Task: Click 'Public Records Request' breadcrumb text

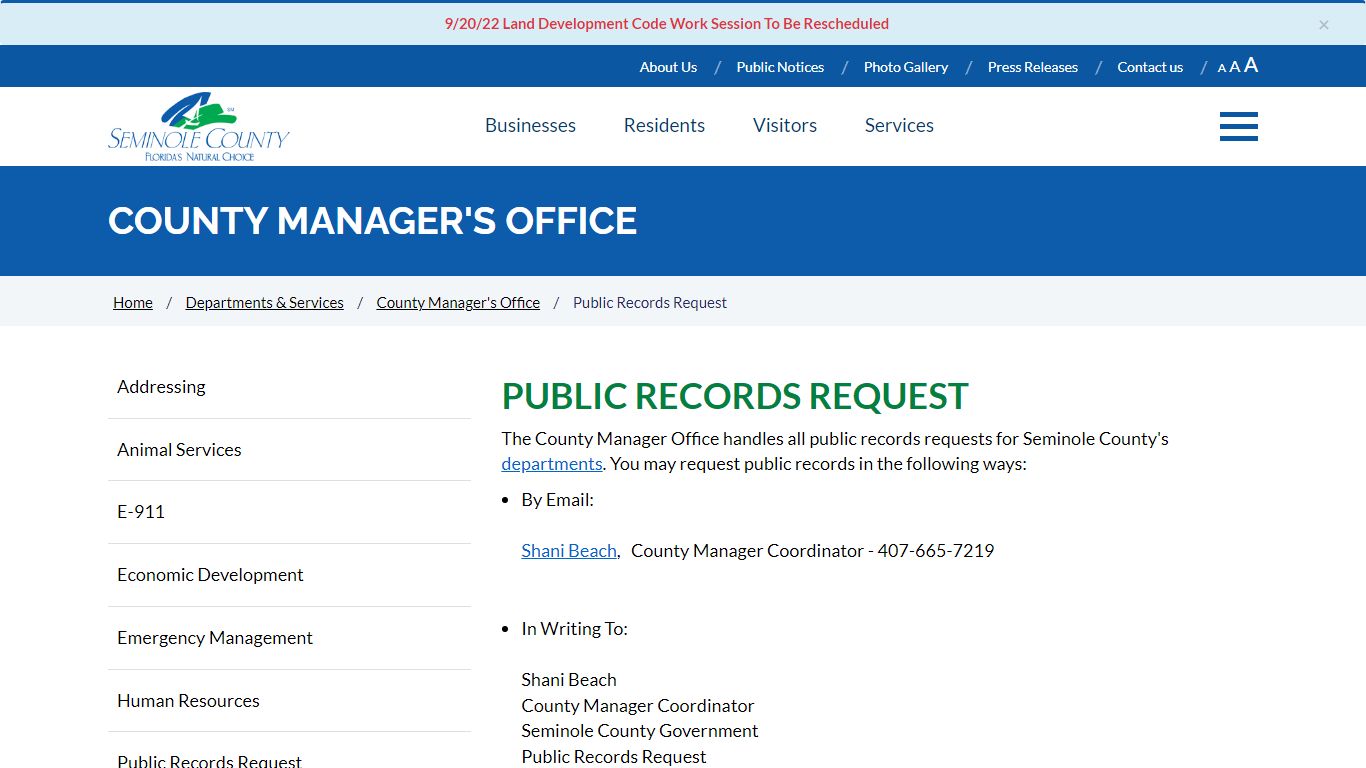Action: point(650,303)
